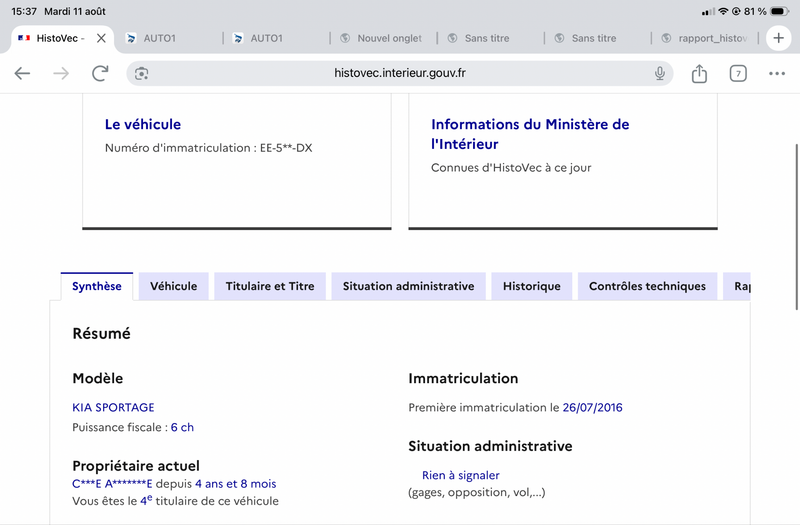Click Informations du Ministère de l'Intérieur heading
Screen dimensions: 800x525
pos(530,134)
